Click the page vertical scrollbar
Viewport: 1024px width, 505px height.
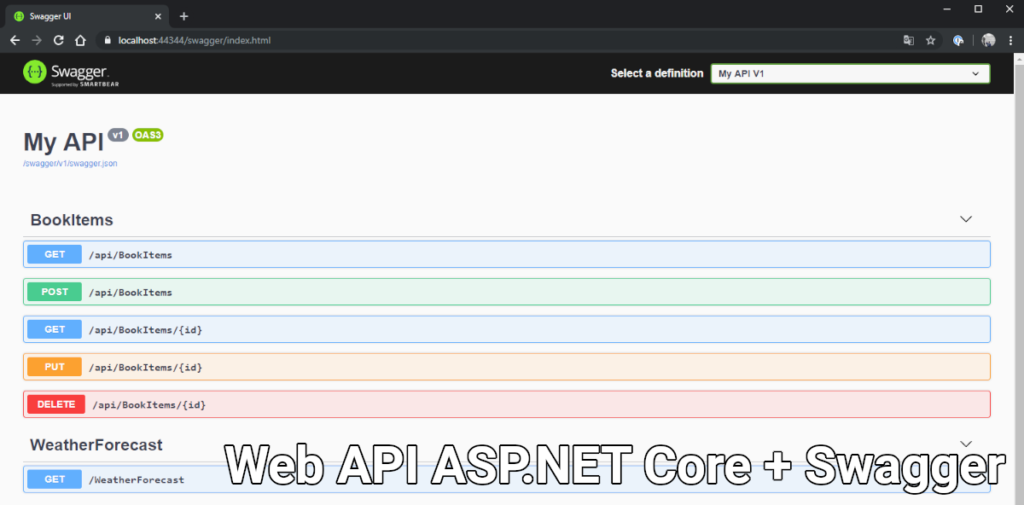(1018, 281)
